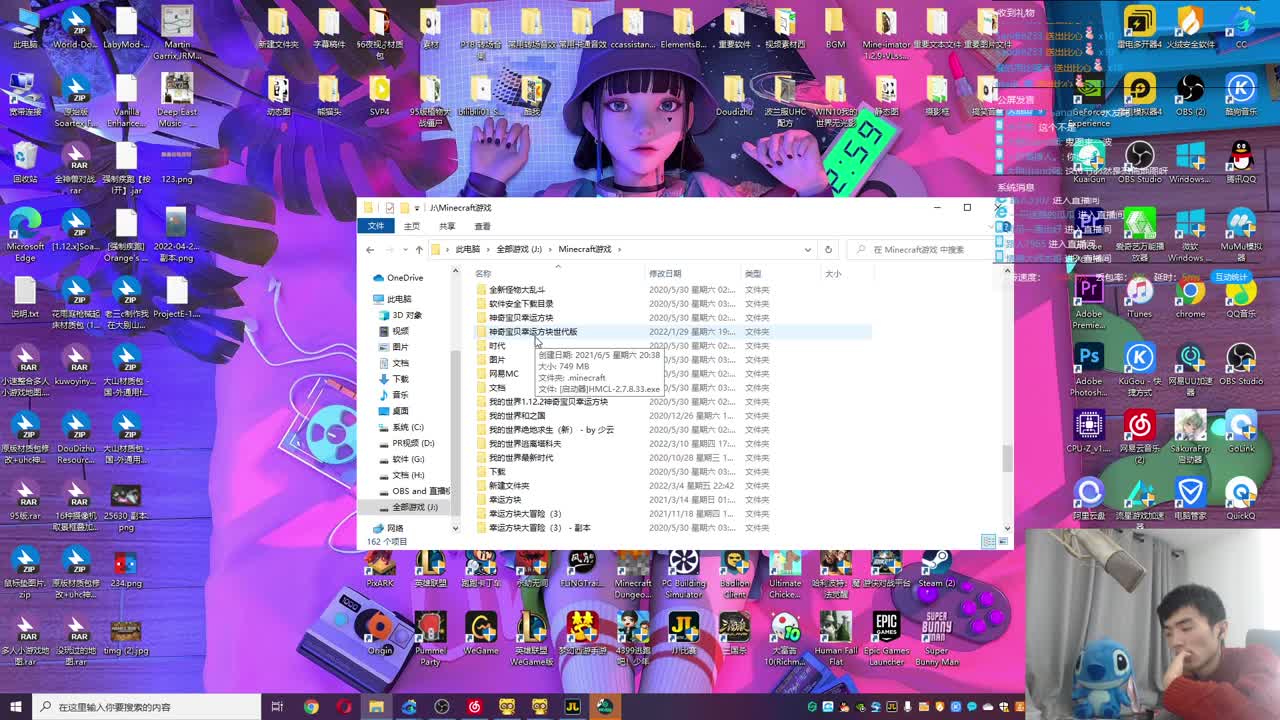
Task: Open Task View on the taskbar
Action: [x=278, y=707]
